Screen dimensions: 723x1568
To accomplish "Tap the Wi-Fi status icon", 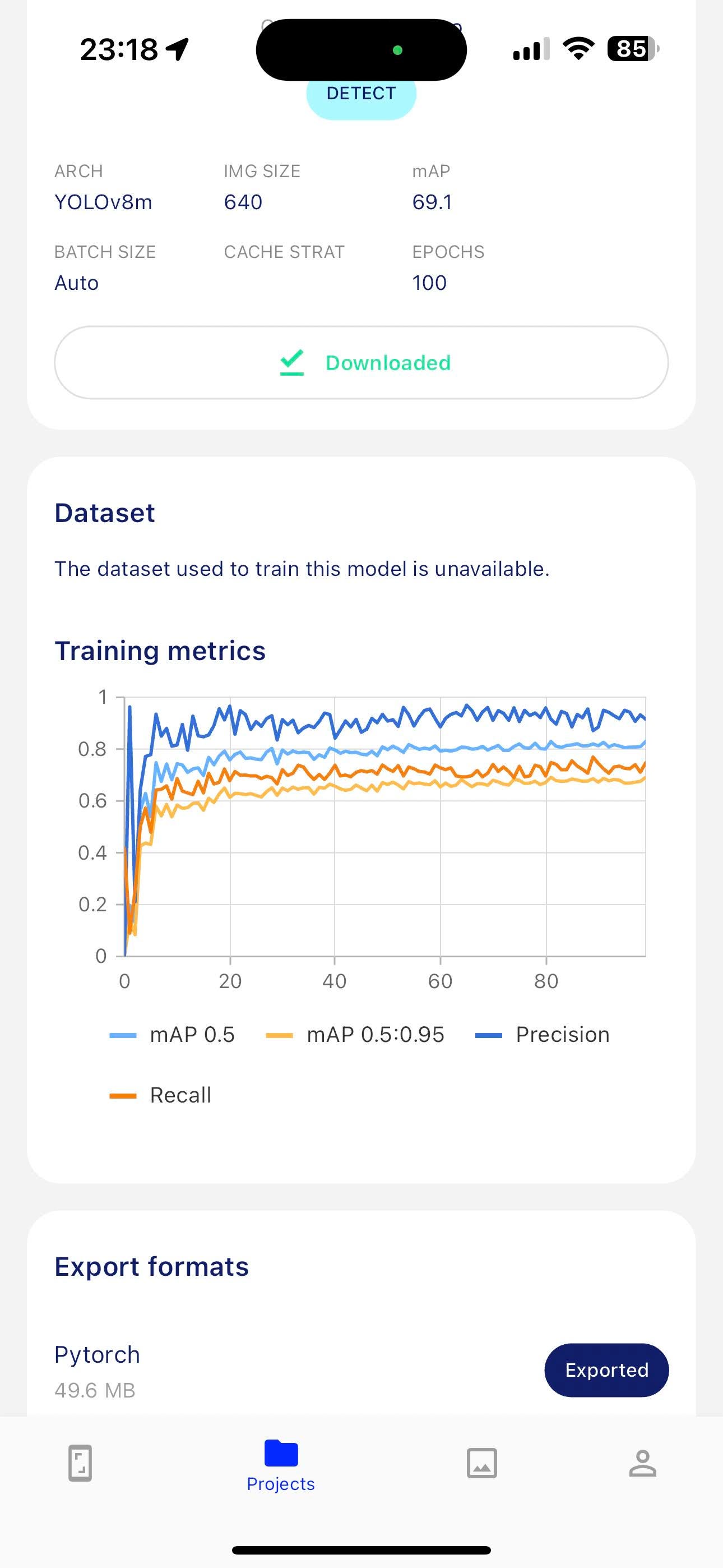I will (x=578, y=49).
